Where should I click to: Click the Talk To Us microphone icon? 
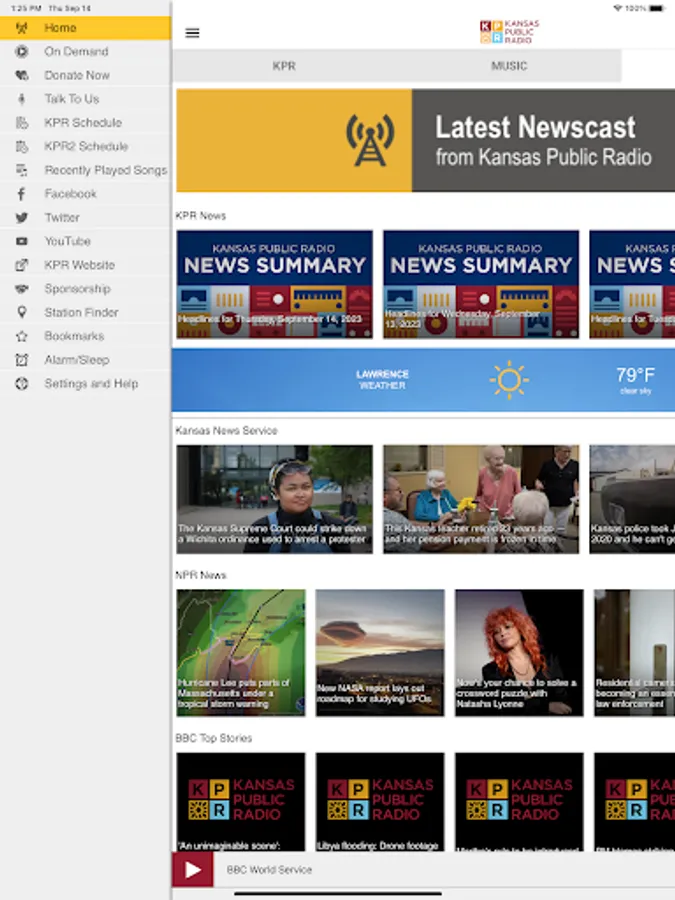coord(22,99)
